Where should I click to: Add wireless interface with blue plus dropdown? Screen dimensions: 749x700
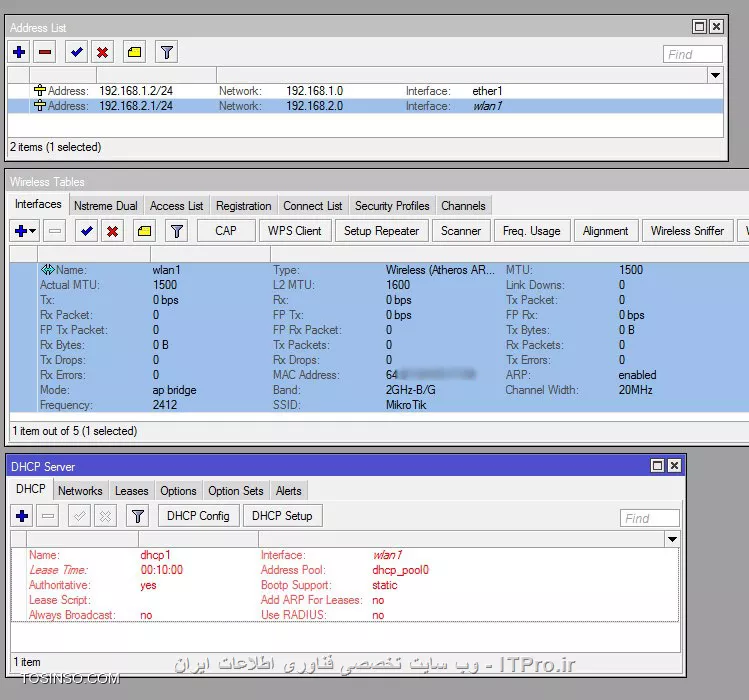[x=25, y=231]
